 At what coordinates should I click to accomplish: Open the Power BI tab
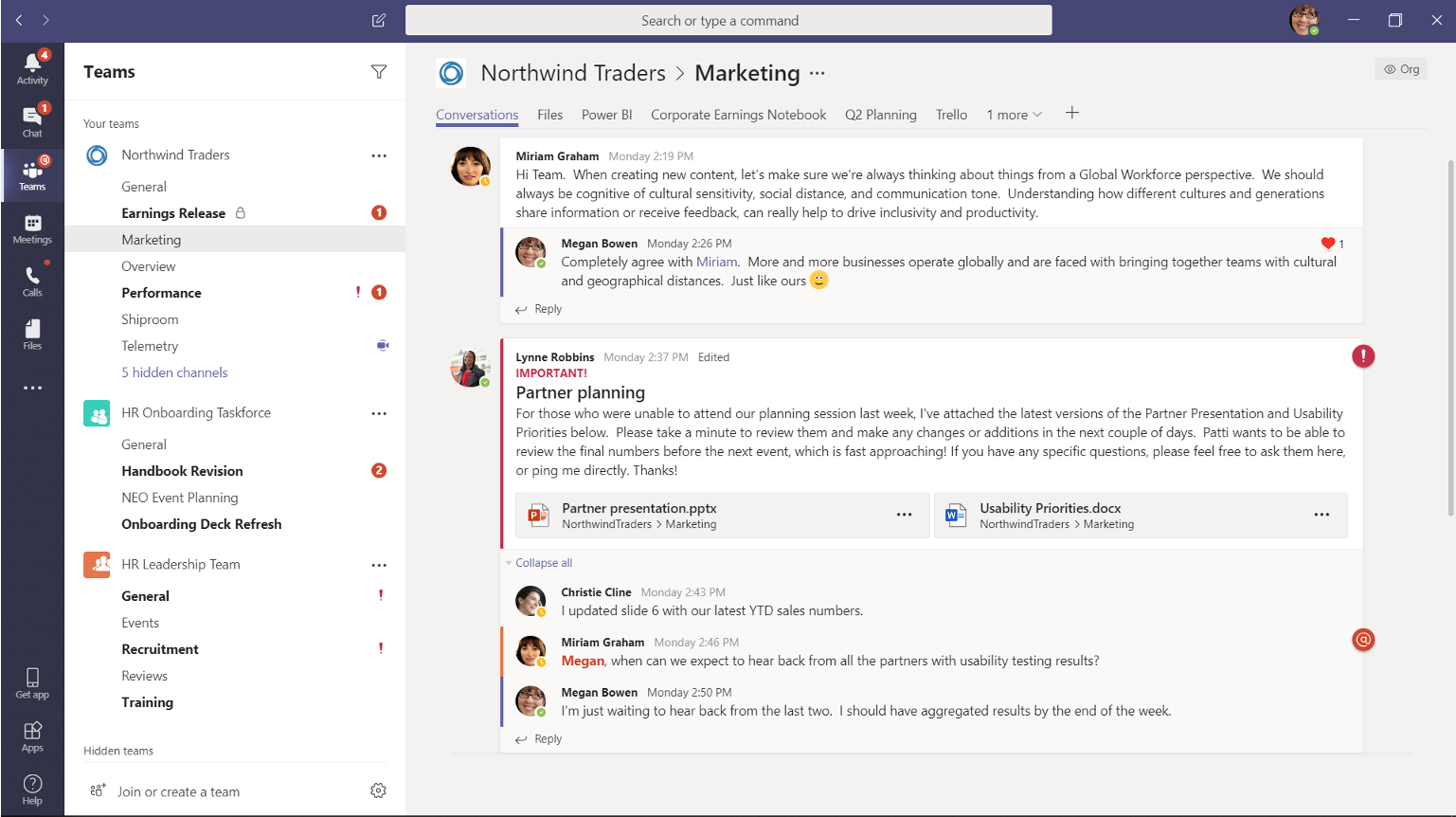(x=606, y=115)
